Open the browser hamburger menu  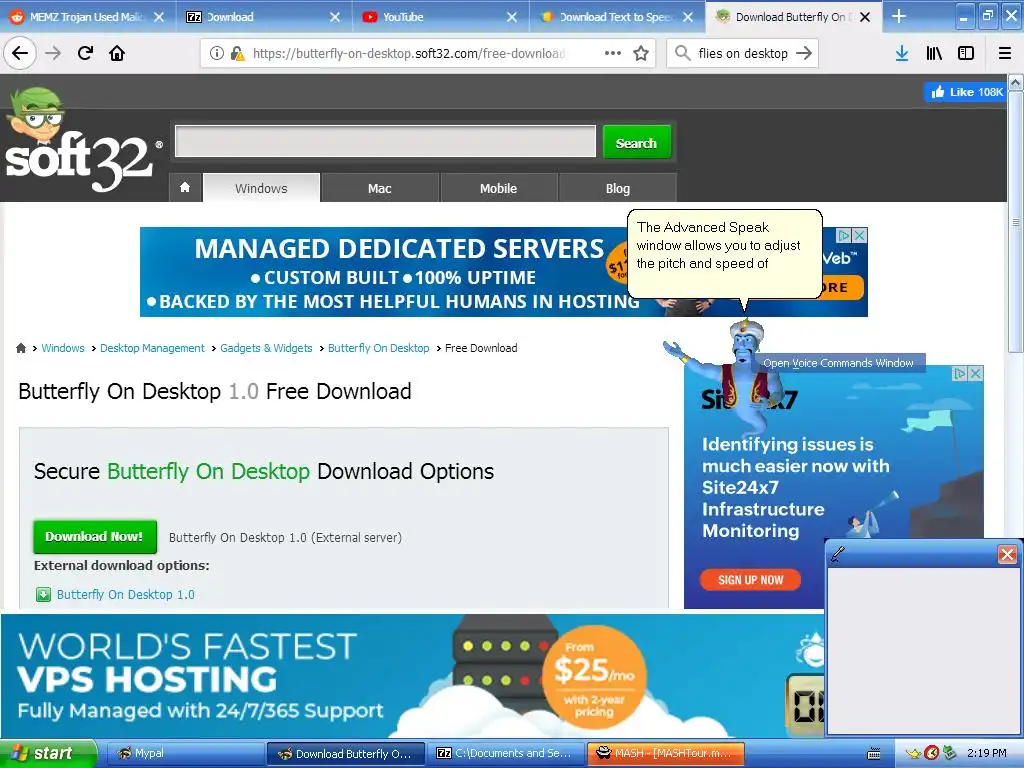tap(1005, 53)
